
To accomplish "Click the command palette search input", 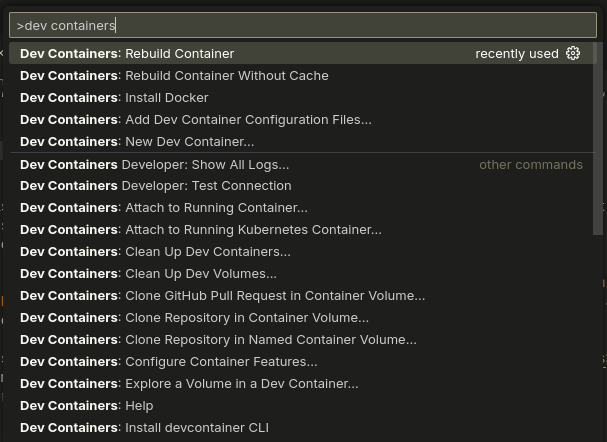I will point(300,25).
